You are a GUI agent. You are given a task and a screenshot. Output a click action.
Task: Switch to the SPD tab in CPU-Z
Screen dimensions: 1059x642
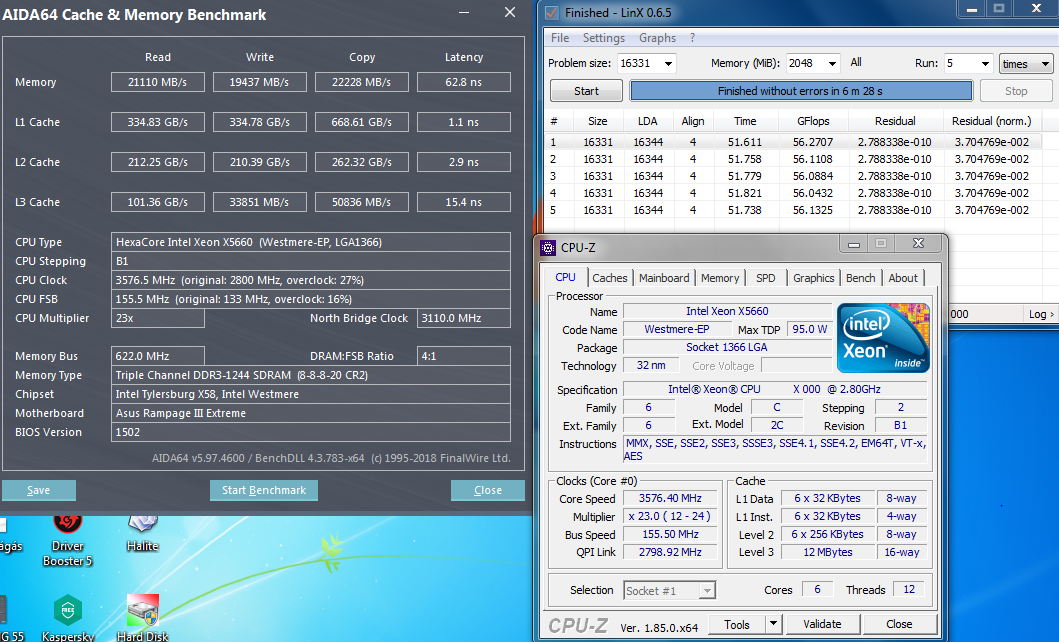click(x=765, y=277)
